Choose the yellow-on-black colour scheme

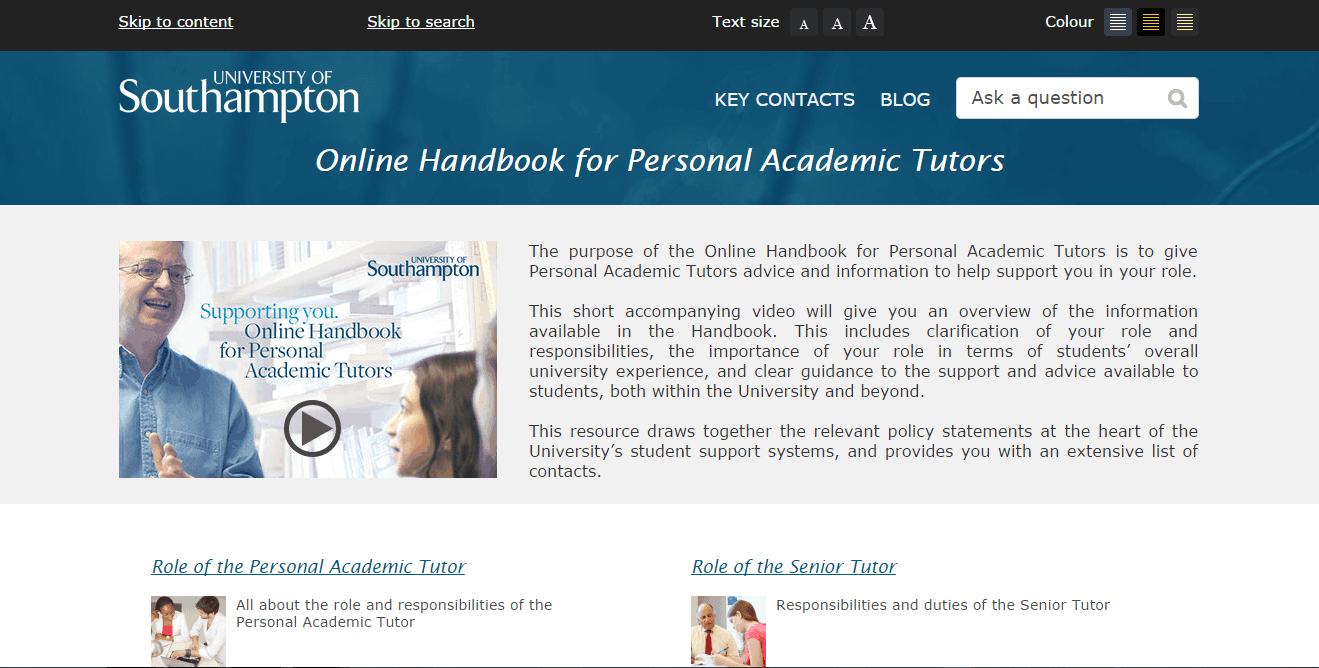click(1151, 22)
